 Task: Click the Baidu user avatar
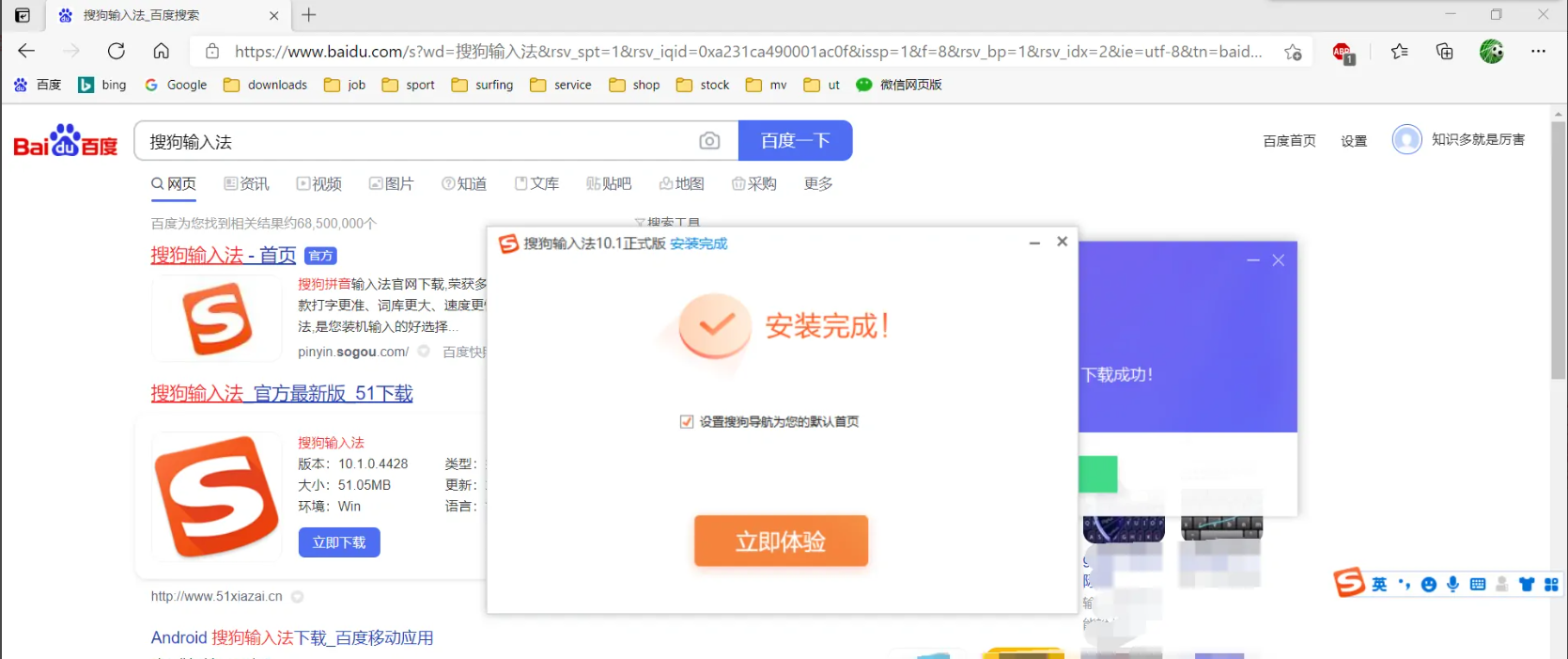pyautogui.click(x=1406, y=139)
